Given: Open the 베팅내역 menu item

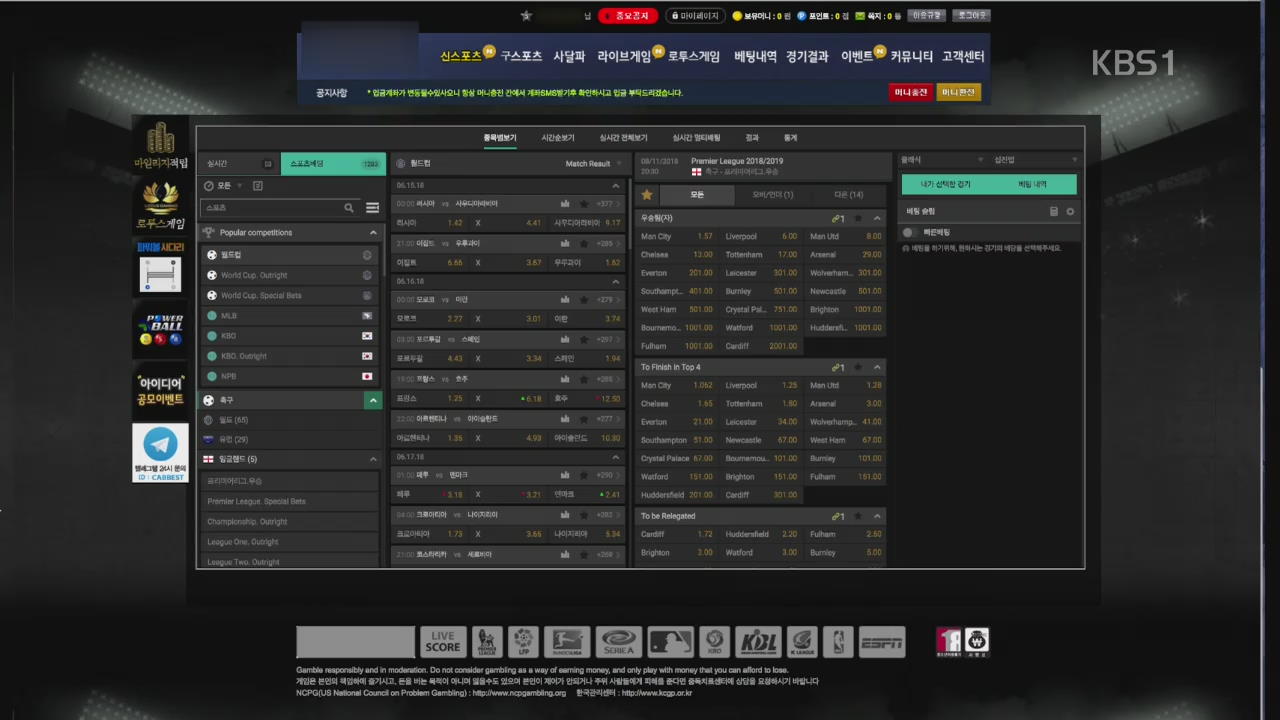Looking at the screenshot, I should tap(755, 57).
